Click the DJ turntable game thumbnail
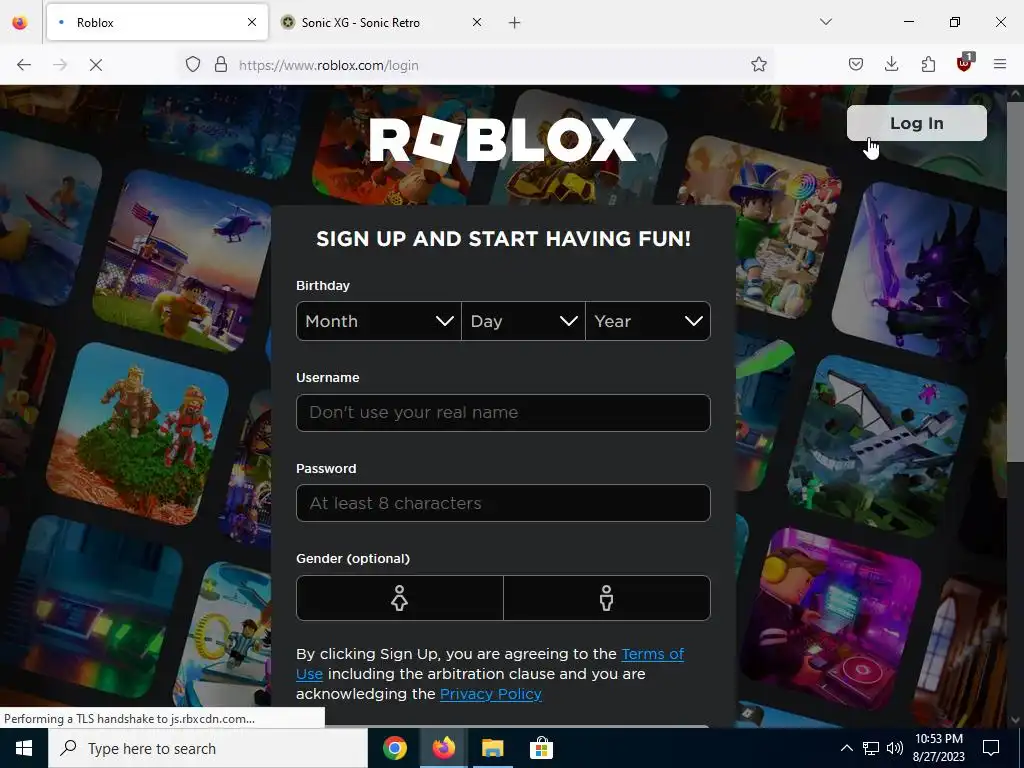Screen dimensions: 1024x768 point(829,620)
